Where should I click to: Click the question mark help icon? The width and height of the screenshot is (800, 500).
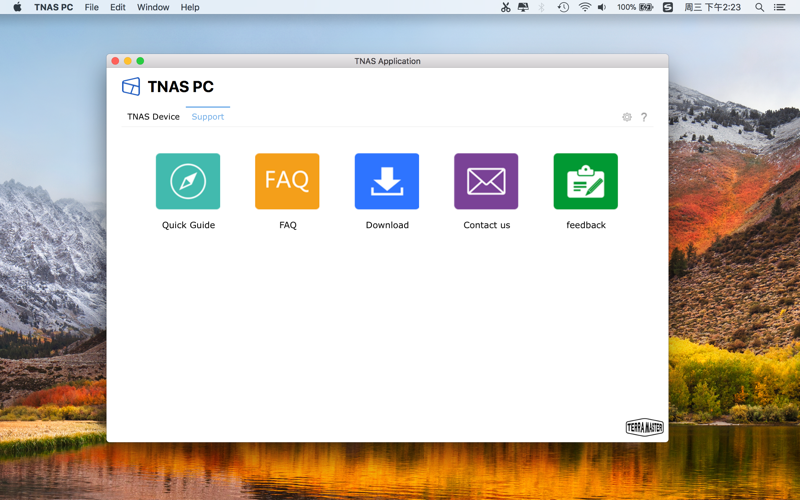[644, 117]
